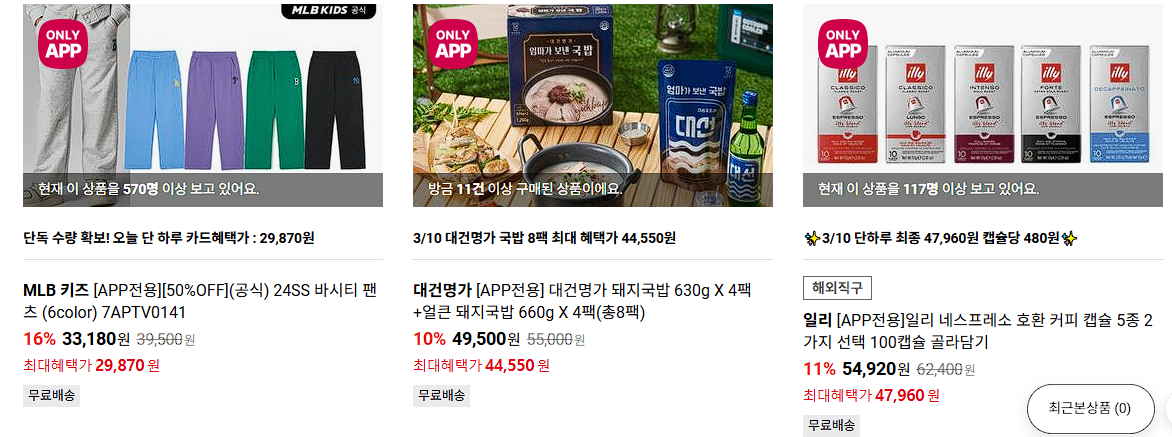Click the 해외직구 tag on illy product
Viewport: 1172px width, 437px height.
click(x=837, y=288)
